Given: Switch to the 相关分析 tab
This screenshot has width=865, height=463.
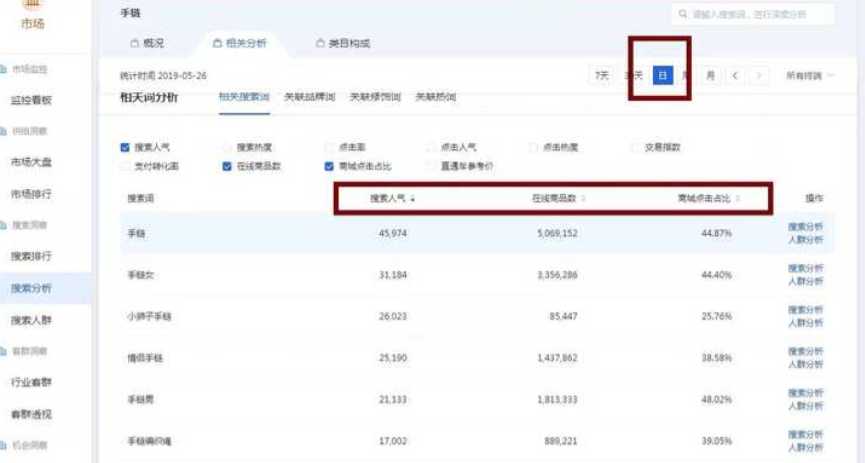Looking at the screenshot, I should pos(240,43).
